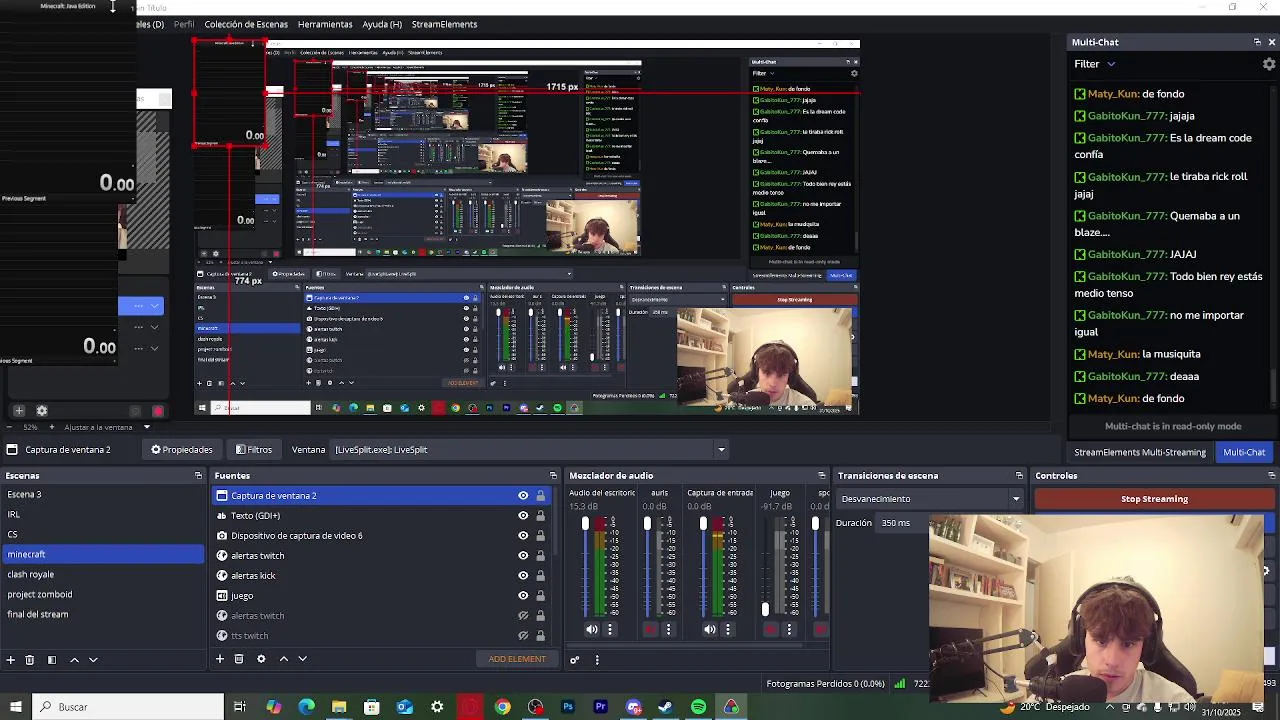This screenshot has height=720, width=1280.
Task: Select the final del stream scene
Action: (102, 614)
